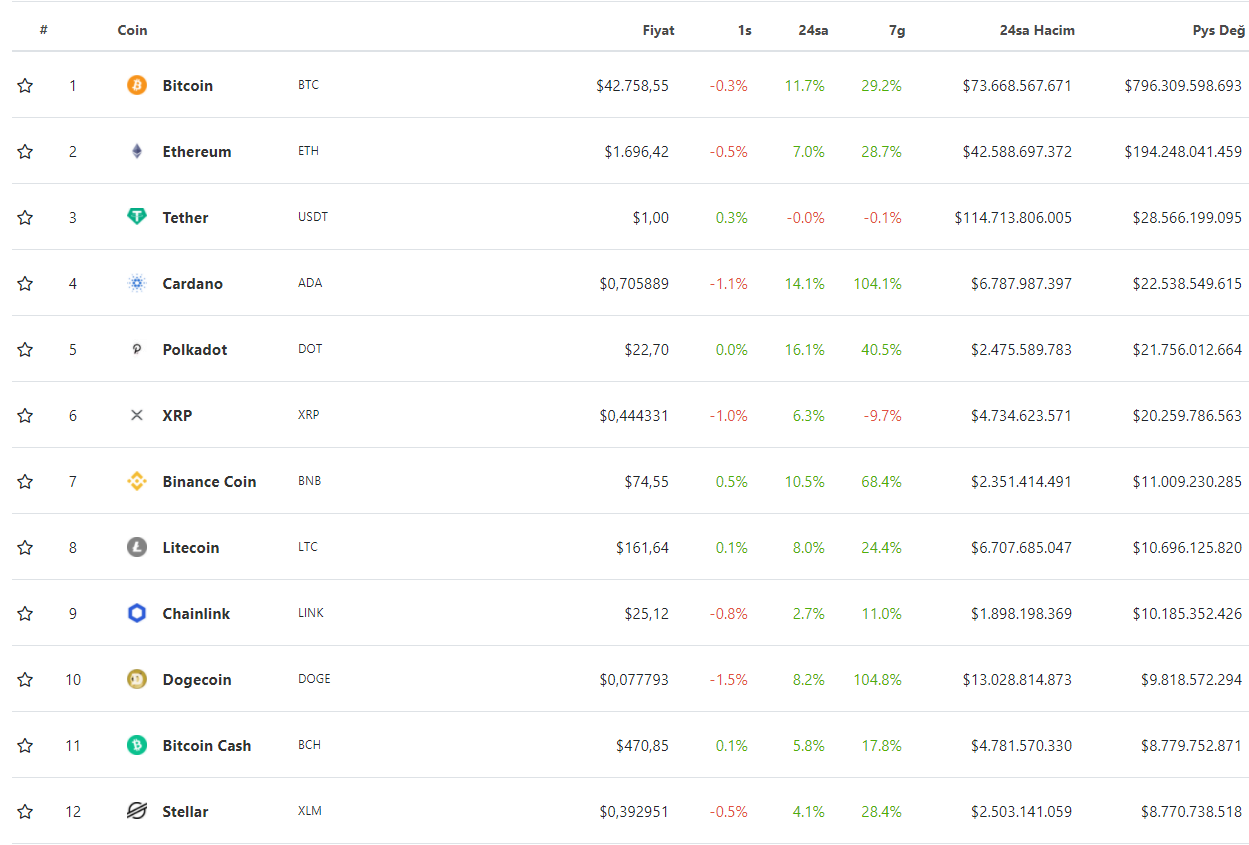Screen dimensions: 1249x845
Task: Favorite Ethereum with its star
Action: [25, 152]
